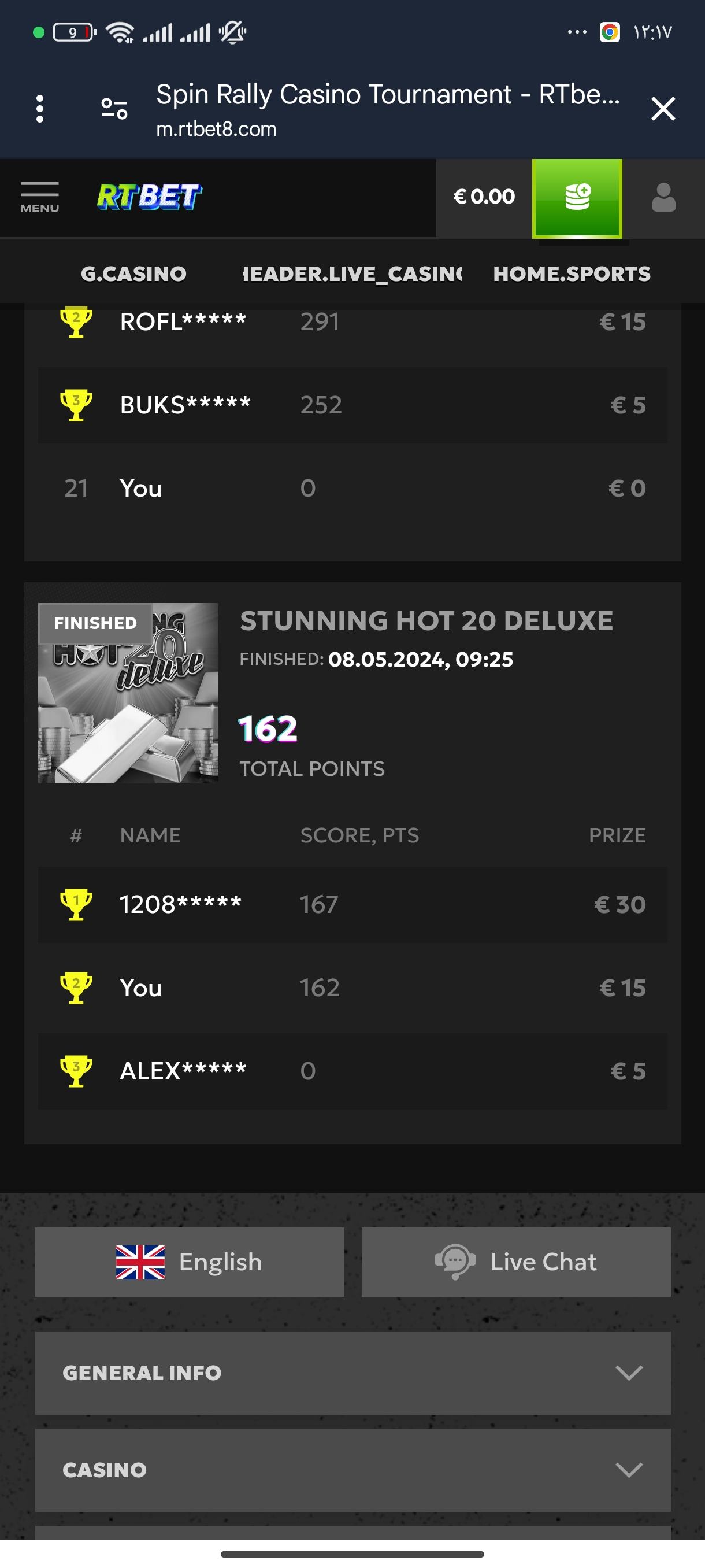The width and height of the screenshot is (705, 1568).
Task: Click the RTBET logo
Action: pyautogui.click(x=149, y=197)
